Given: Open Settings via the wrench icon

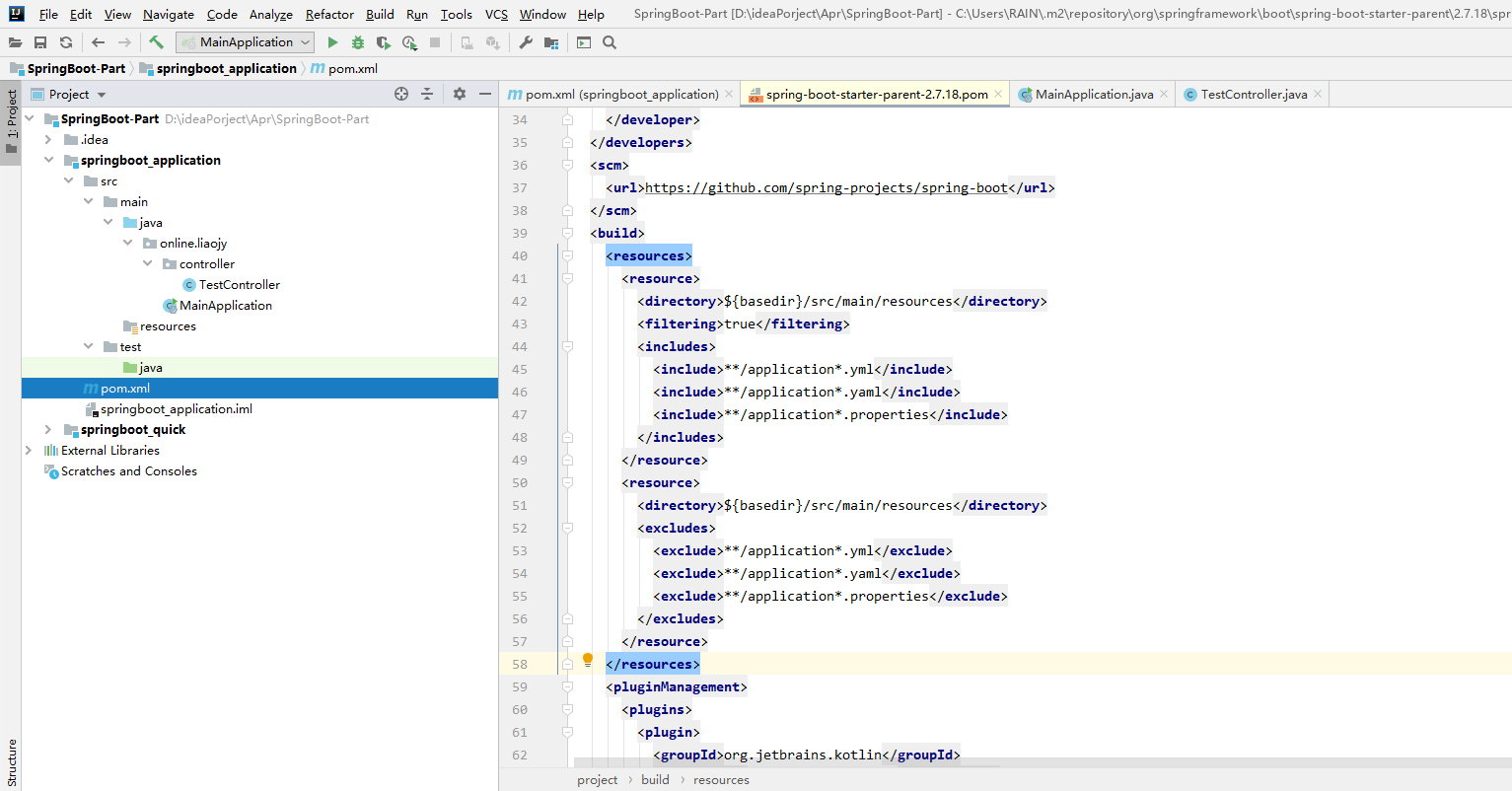Looking at the screenshot, I should [x=526, y=42].
